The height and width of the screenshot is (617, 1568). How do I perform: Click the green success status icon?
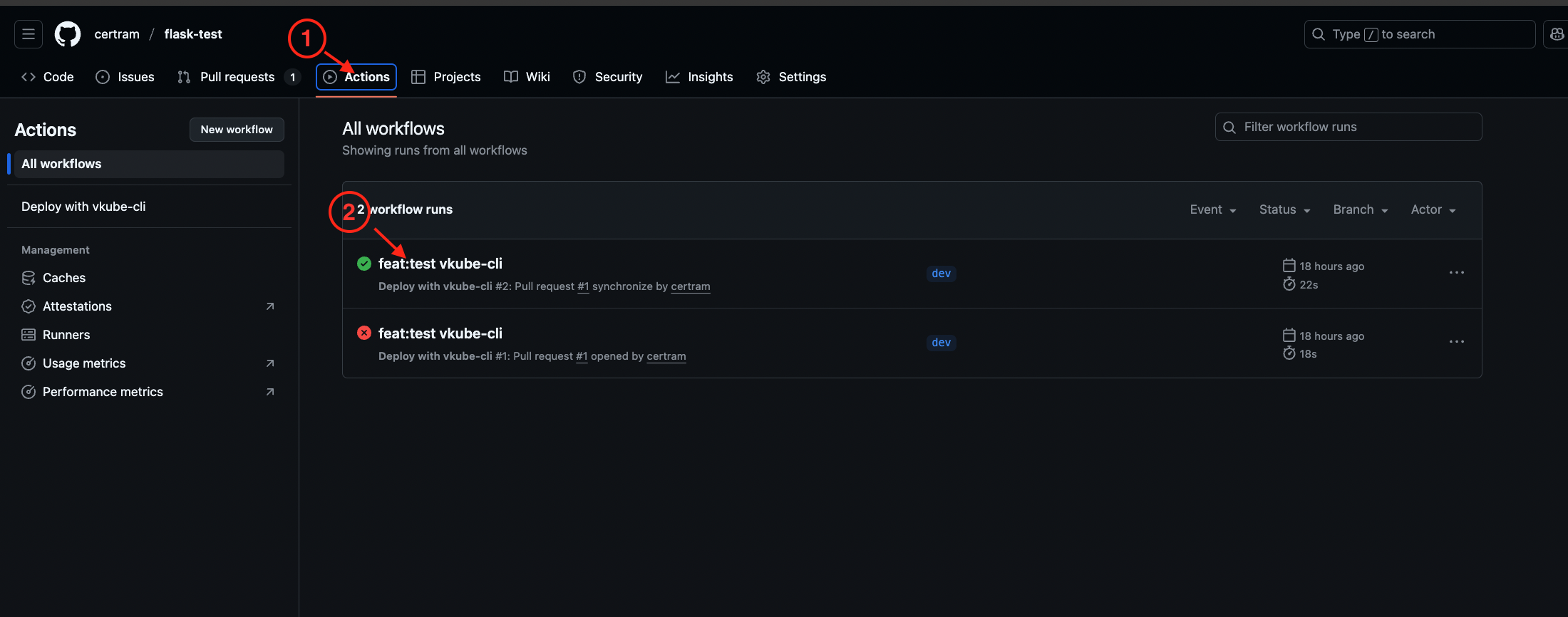[364, 264]
